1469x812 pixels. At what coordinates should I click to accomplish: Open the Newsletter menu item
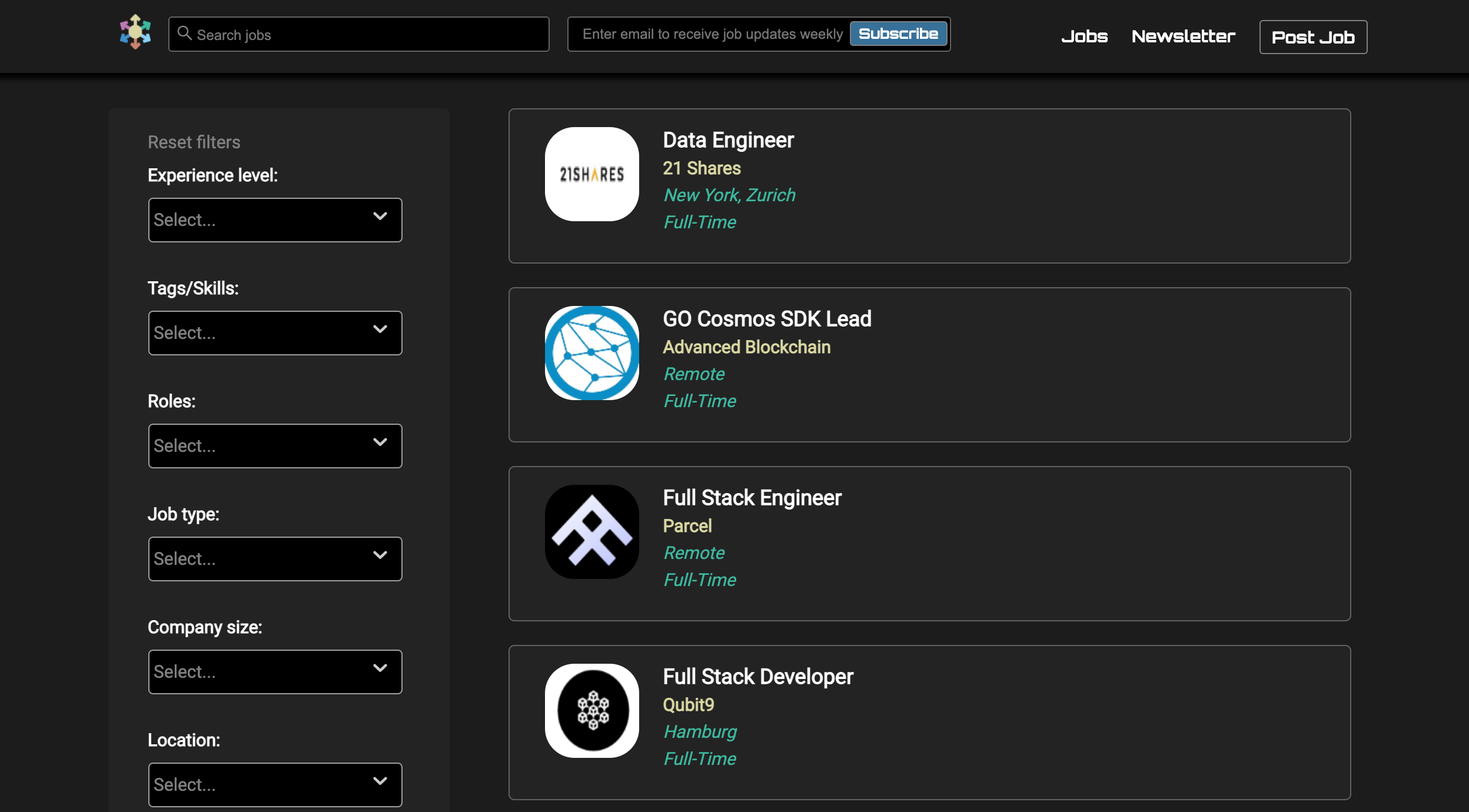(1183, 36)
